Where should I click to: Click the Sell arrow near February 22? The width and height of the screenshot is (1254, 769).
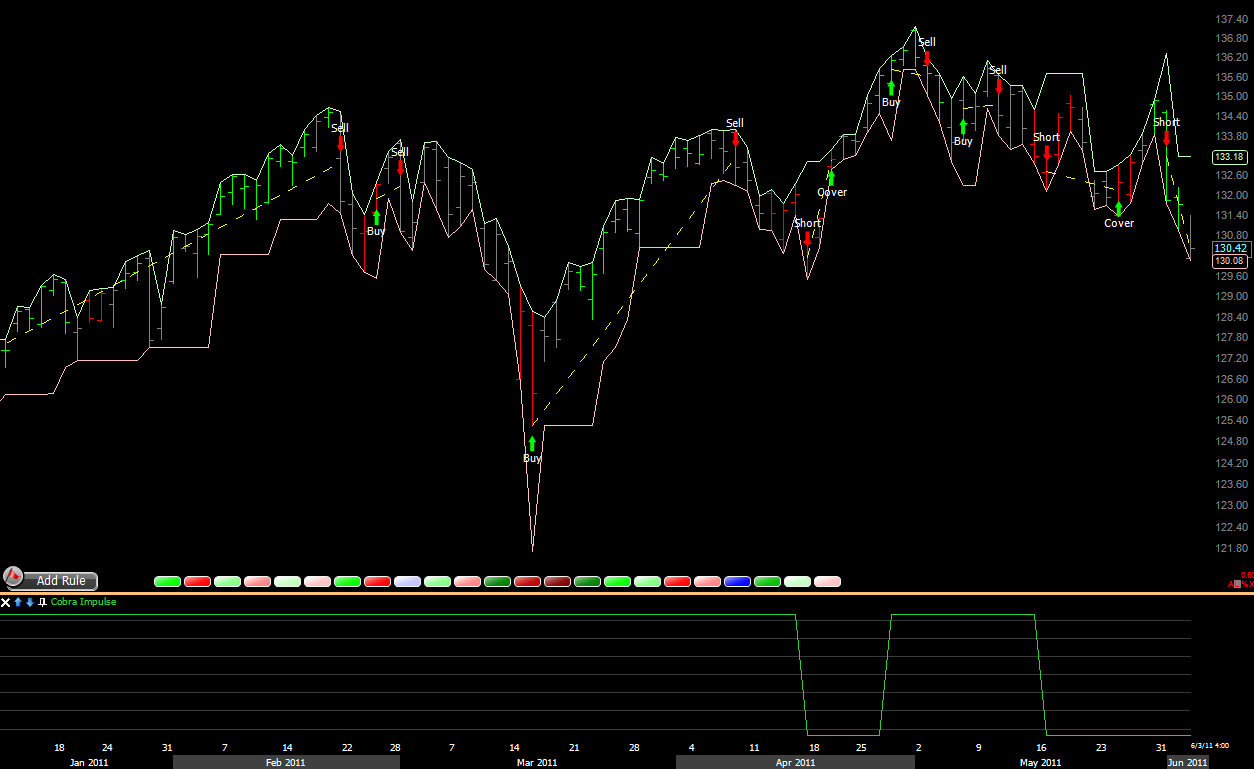[341, 142]
